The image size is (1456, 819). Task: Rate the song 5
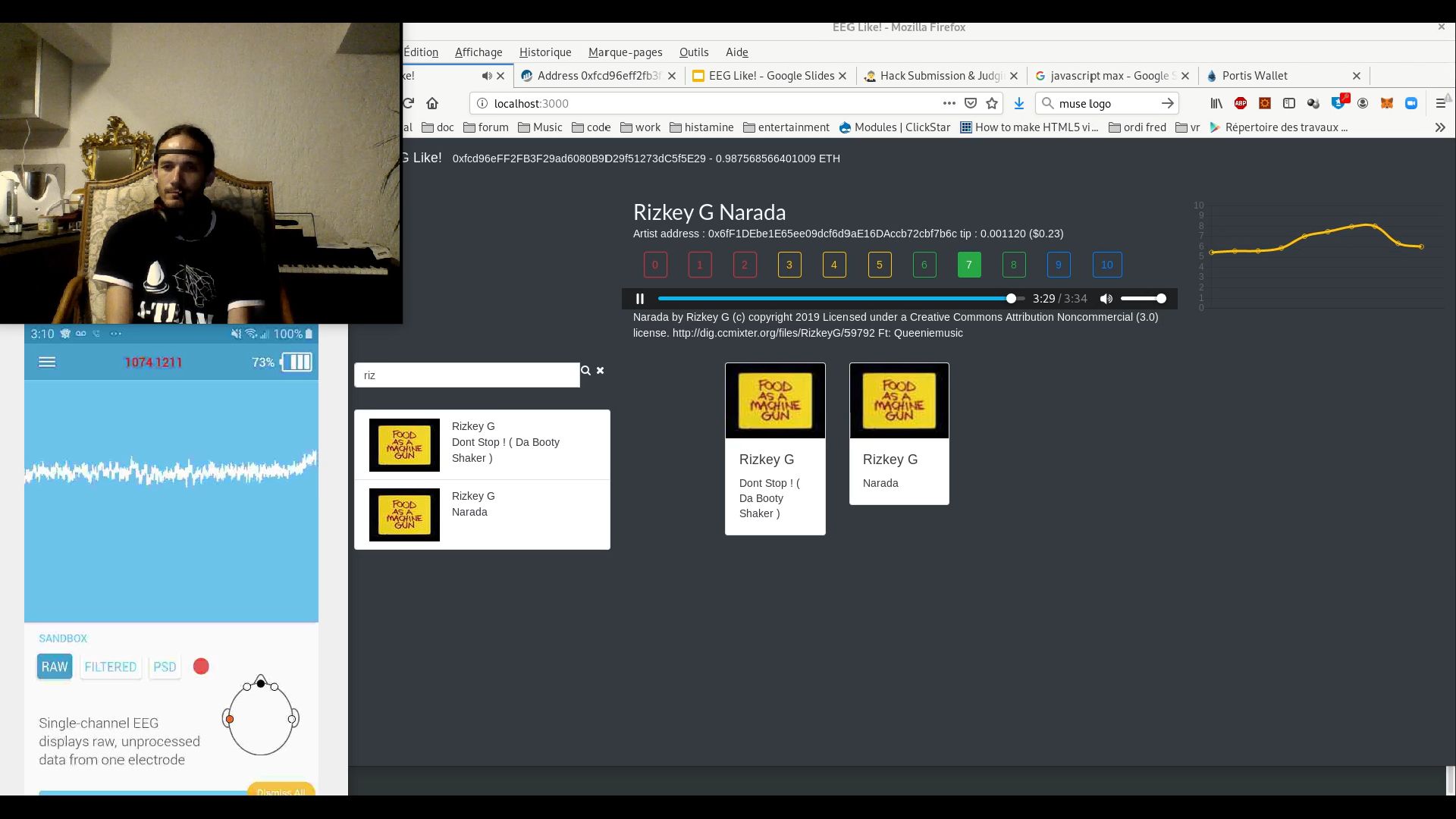pyautogui.click(x=880, y=265)
